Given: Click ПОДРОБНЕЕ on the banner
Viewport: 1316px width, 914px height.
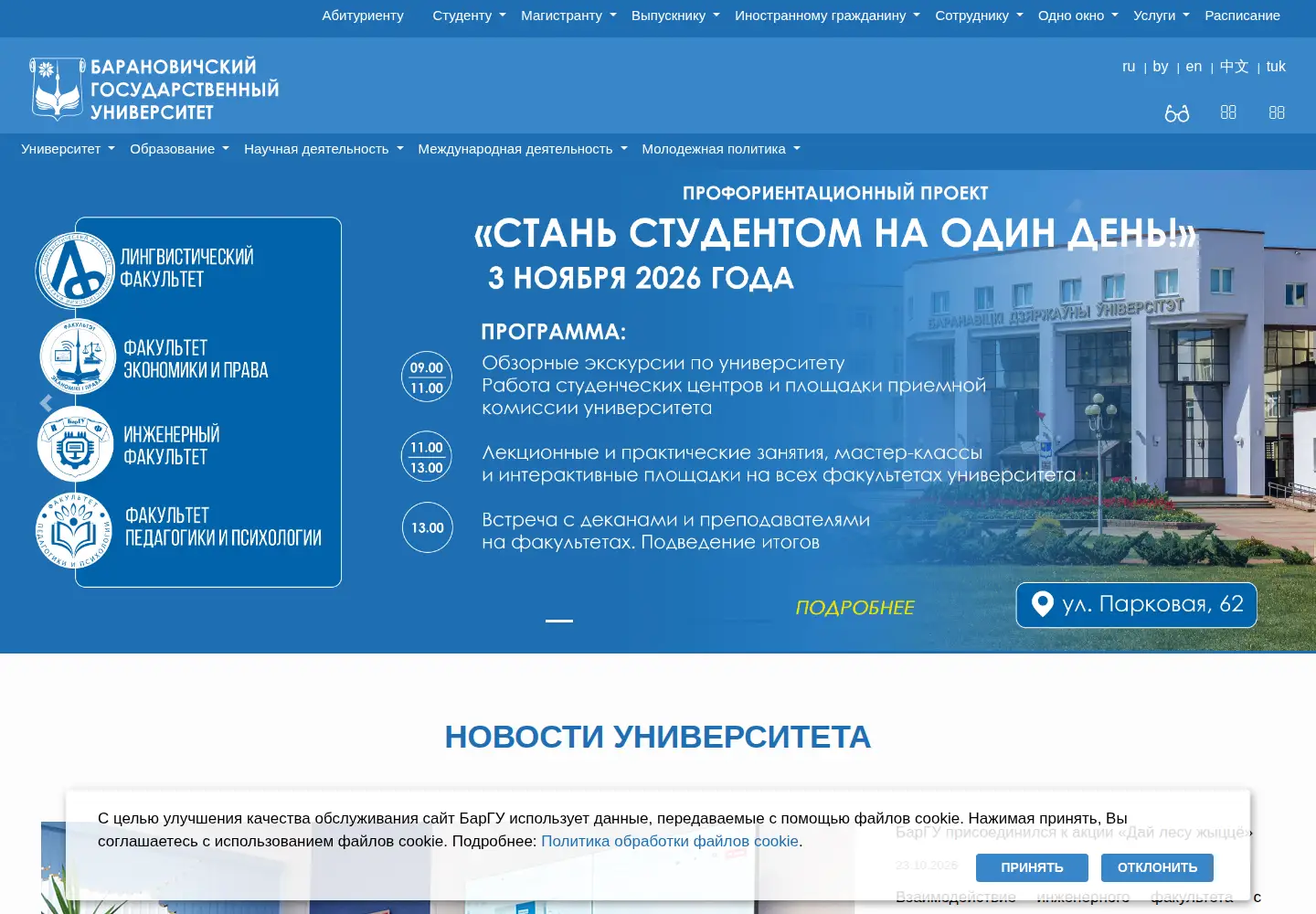Looking at the screenshot, I should [854, 608].
